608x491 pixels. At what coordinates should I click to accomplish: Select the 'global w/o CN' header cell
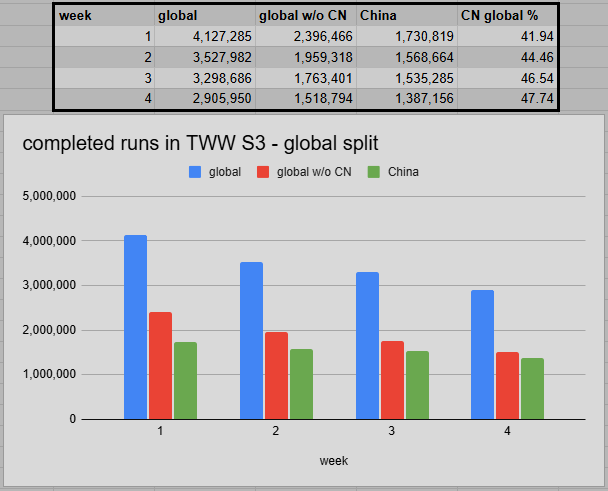tap(306, 16)
